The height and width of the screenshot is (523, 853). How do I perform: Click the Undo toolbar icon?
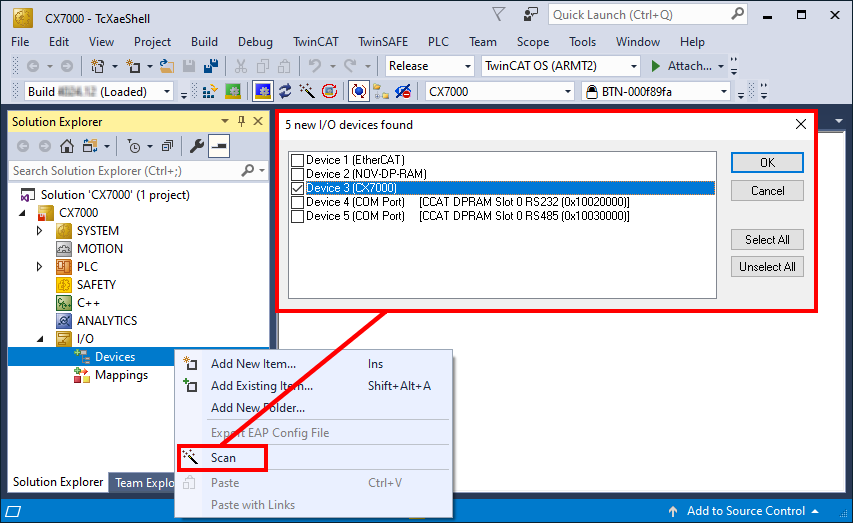pos(314,66)
